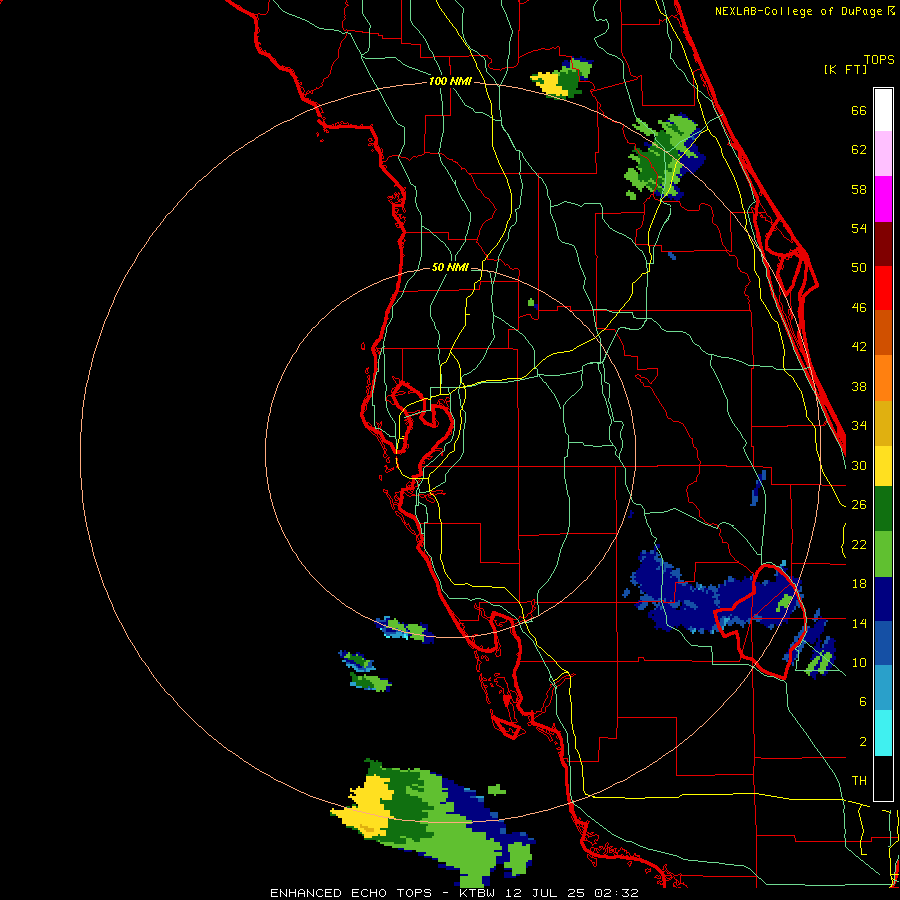Click the navy 18 kft legend color
The width and height of the screenshot is (900, 900).
click(x=883, y=599)
